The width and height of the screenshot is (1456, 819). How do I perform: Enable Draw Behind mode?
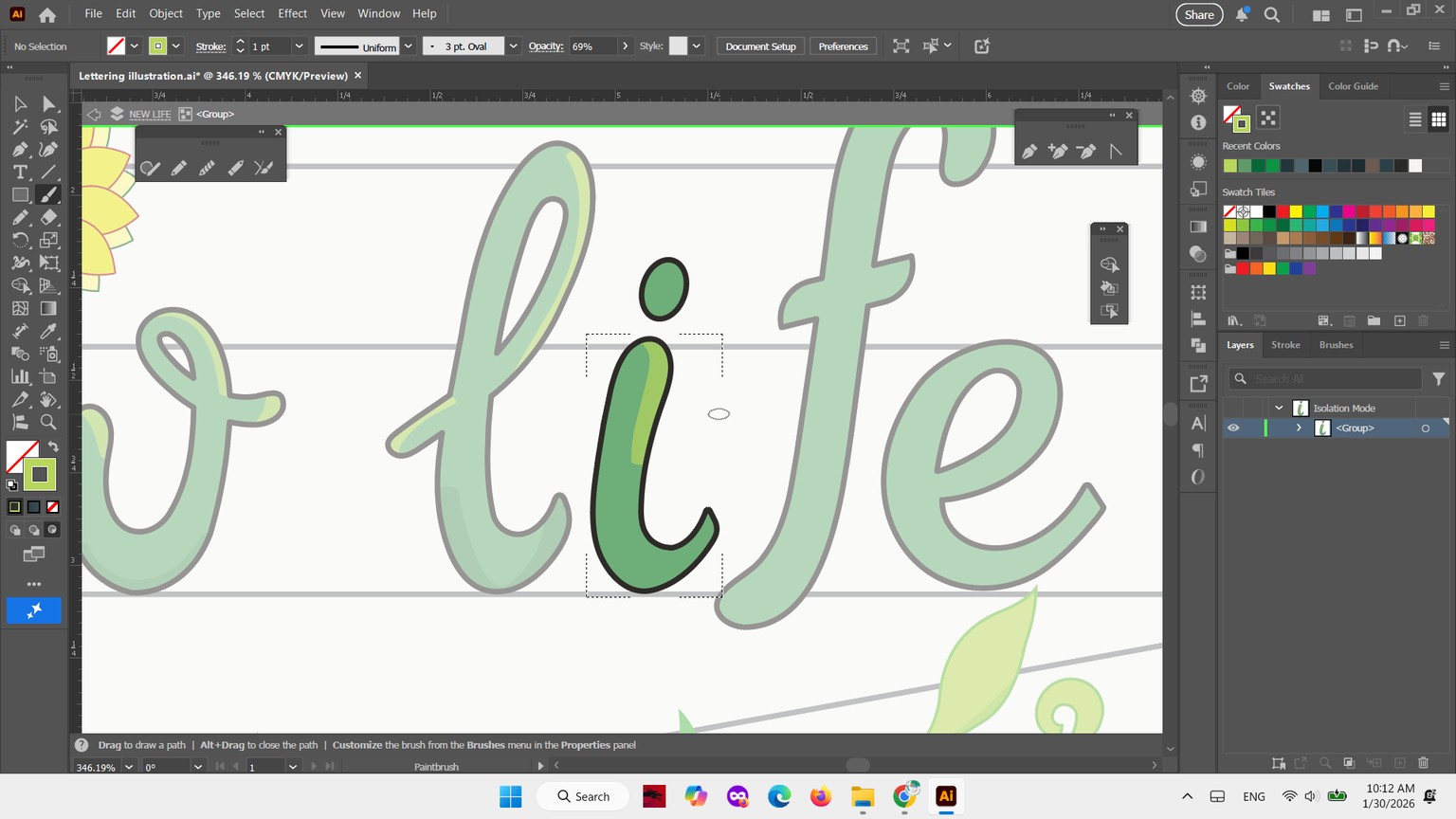pyautogui.click(x=34, y=530)
